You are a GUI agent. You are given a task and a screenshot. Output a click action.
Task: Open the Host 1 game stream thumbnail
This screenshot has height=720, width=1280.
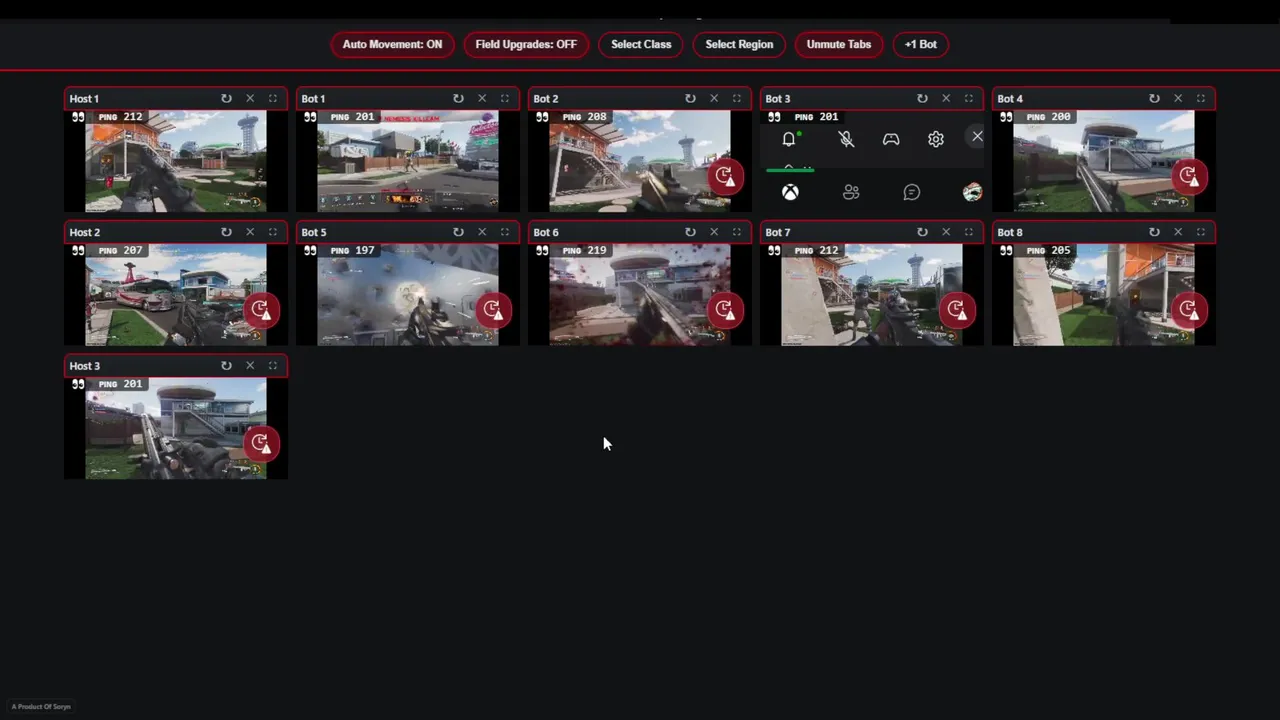(176, 161)
